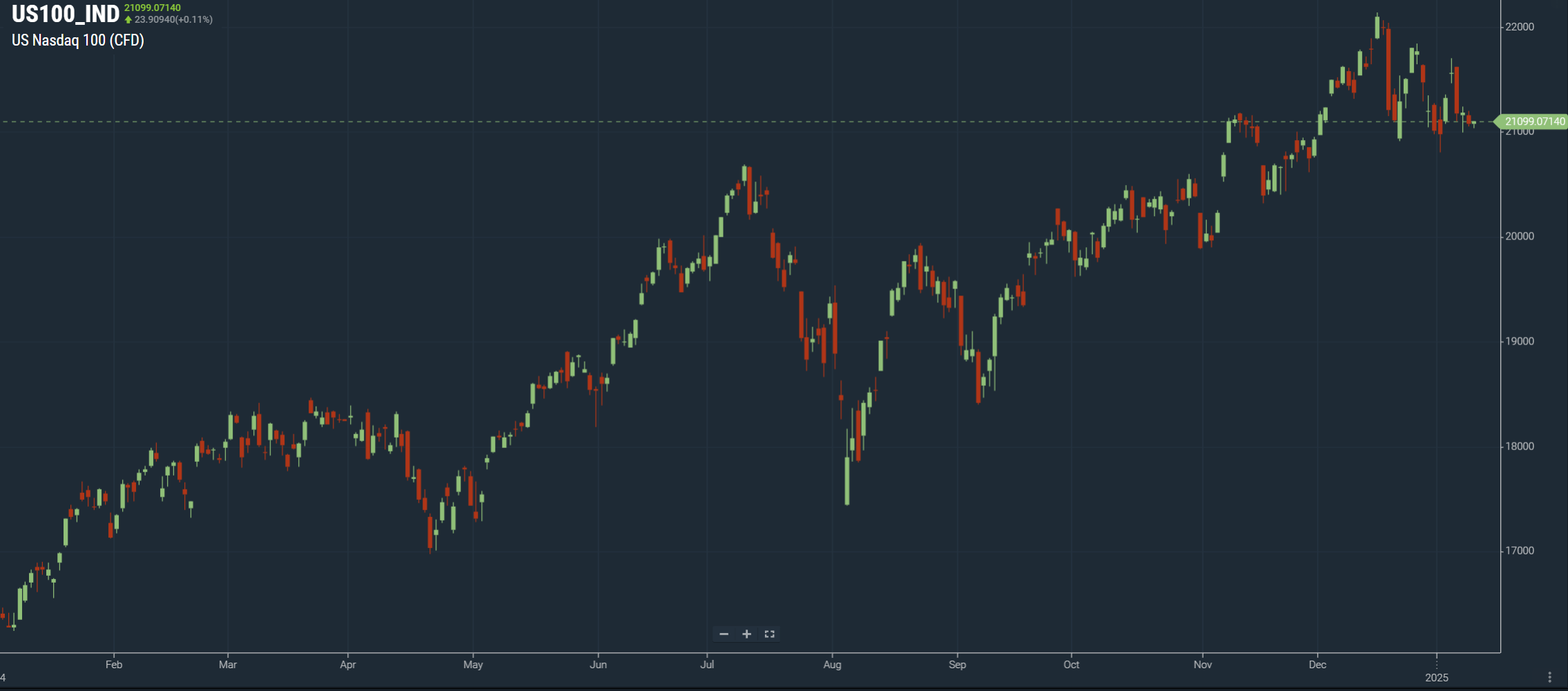The height and width of the screenshot is (691, 1568).
Task: Toggle fullscreen chart icon
Action: tap(769, 634)
